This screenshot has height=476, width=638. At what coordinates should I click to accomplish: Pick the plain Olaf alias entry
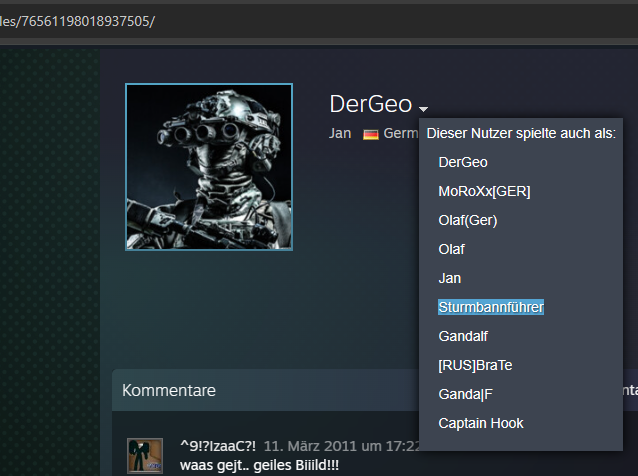[x=451, y=249]
